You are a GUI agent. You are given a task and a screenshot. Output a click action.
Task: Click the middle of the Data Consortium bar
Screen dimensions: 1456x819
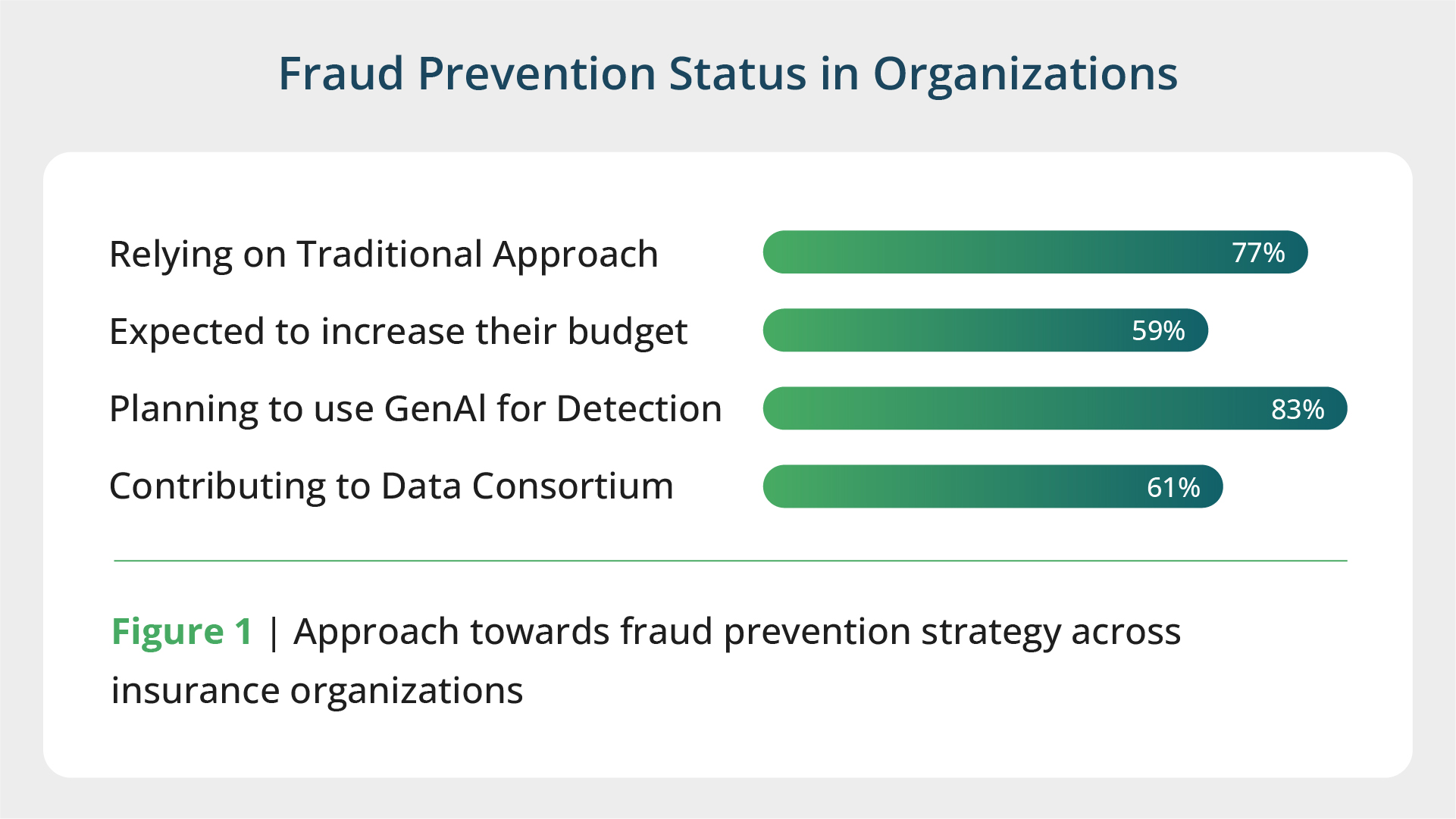tap(992, 486)
